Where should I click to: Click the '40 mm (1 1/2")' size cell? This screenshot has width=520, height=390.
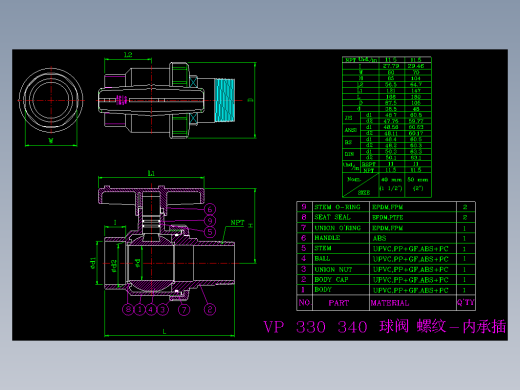(391, 184)
